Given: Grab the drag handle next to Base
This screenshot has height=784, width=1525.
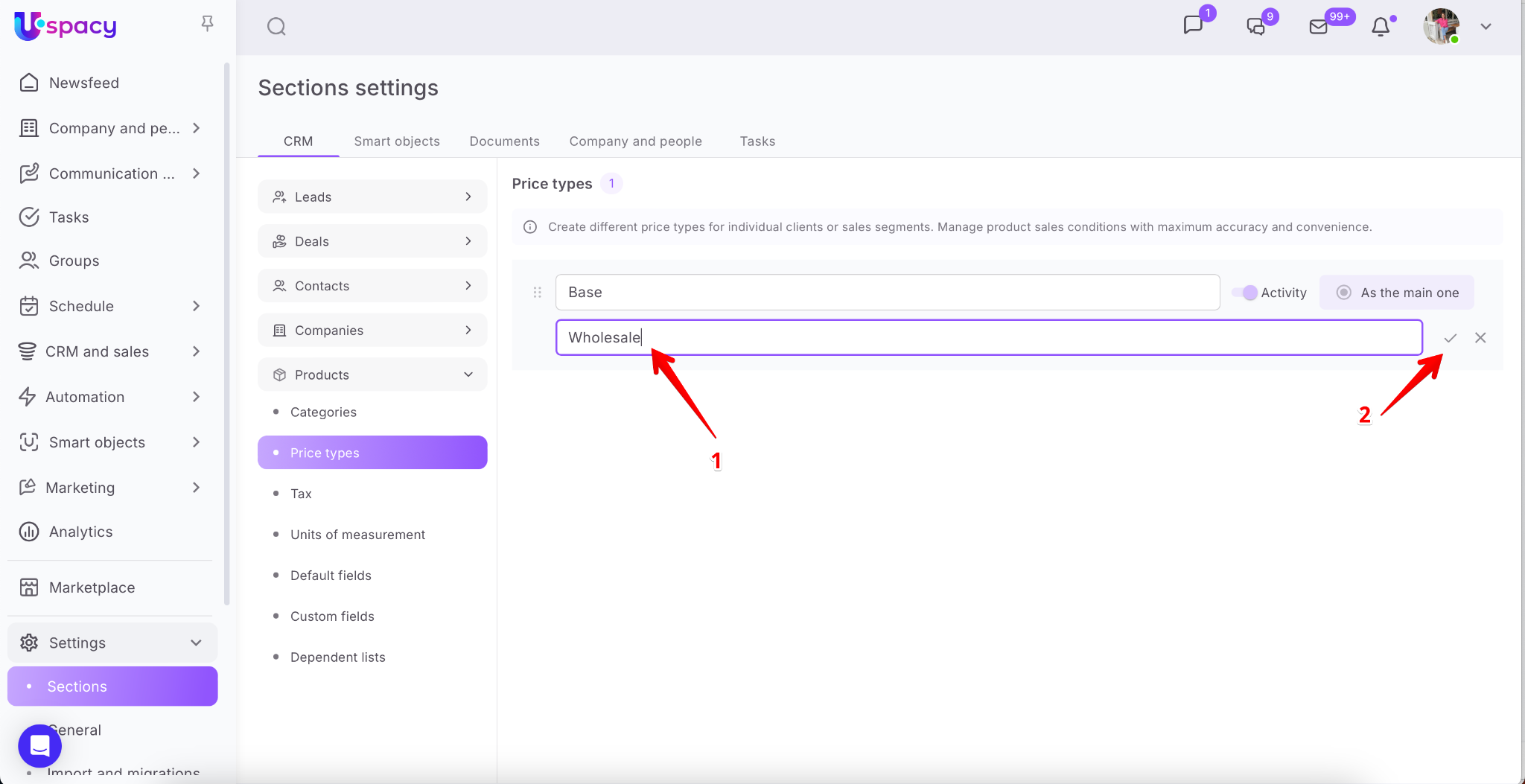Looking at the screenshot, I should 537,293.
